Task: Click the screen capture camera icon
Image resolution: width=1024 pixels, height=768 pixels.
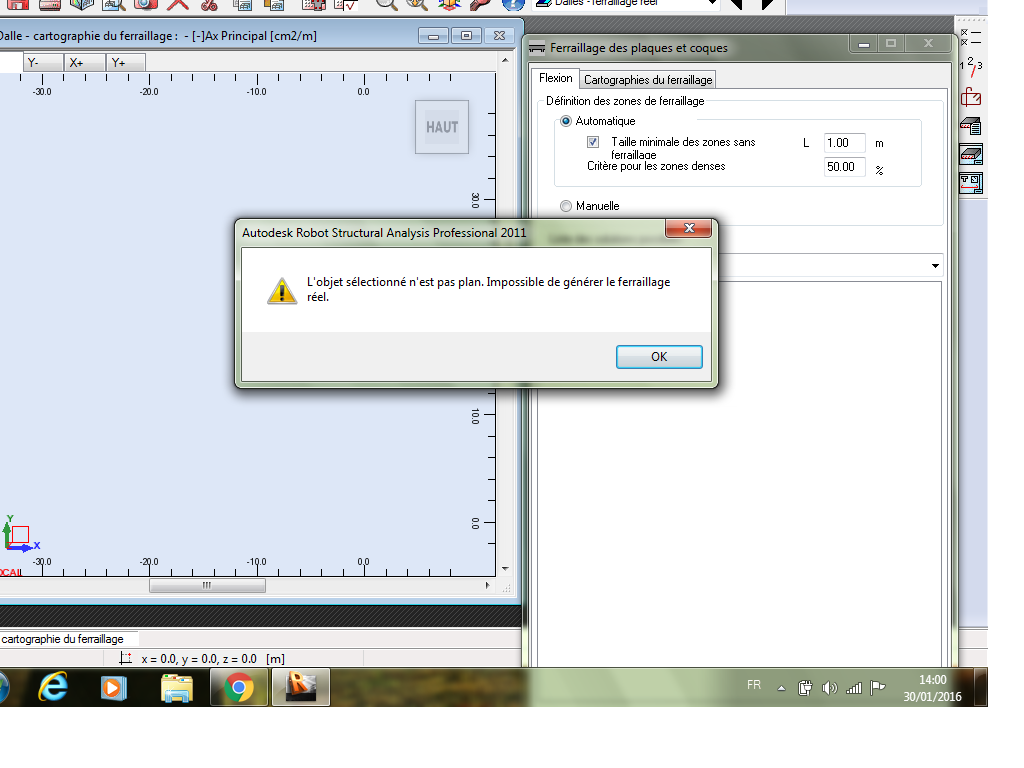Action: 146,4
